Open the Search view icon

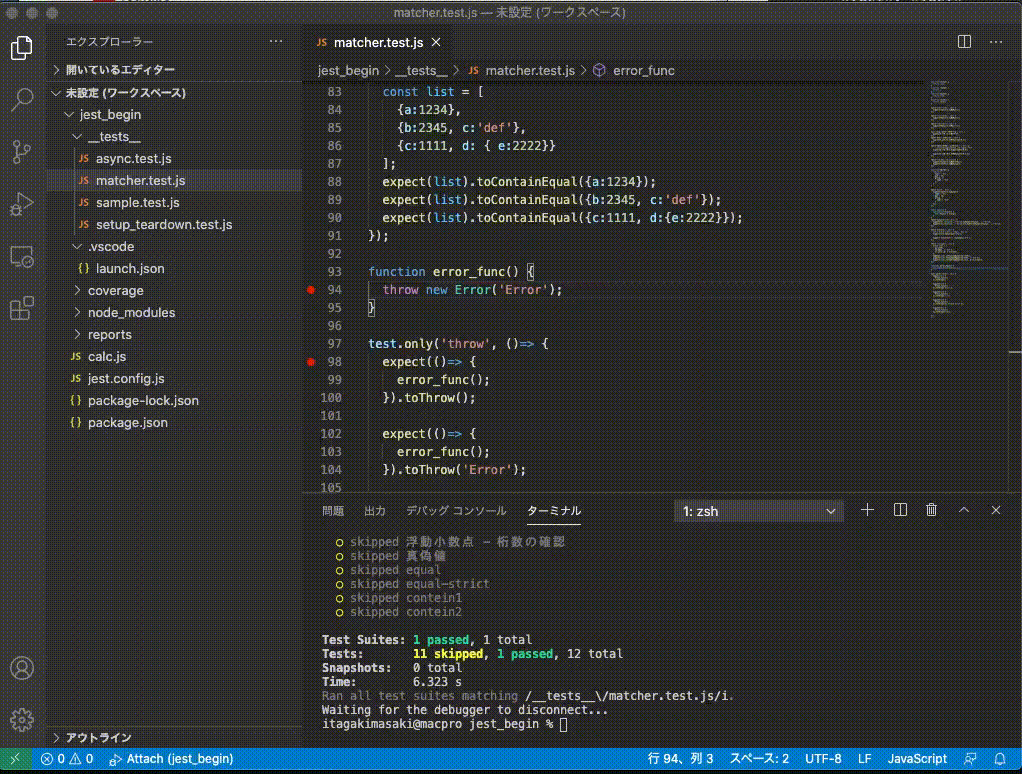22,100
